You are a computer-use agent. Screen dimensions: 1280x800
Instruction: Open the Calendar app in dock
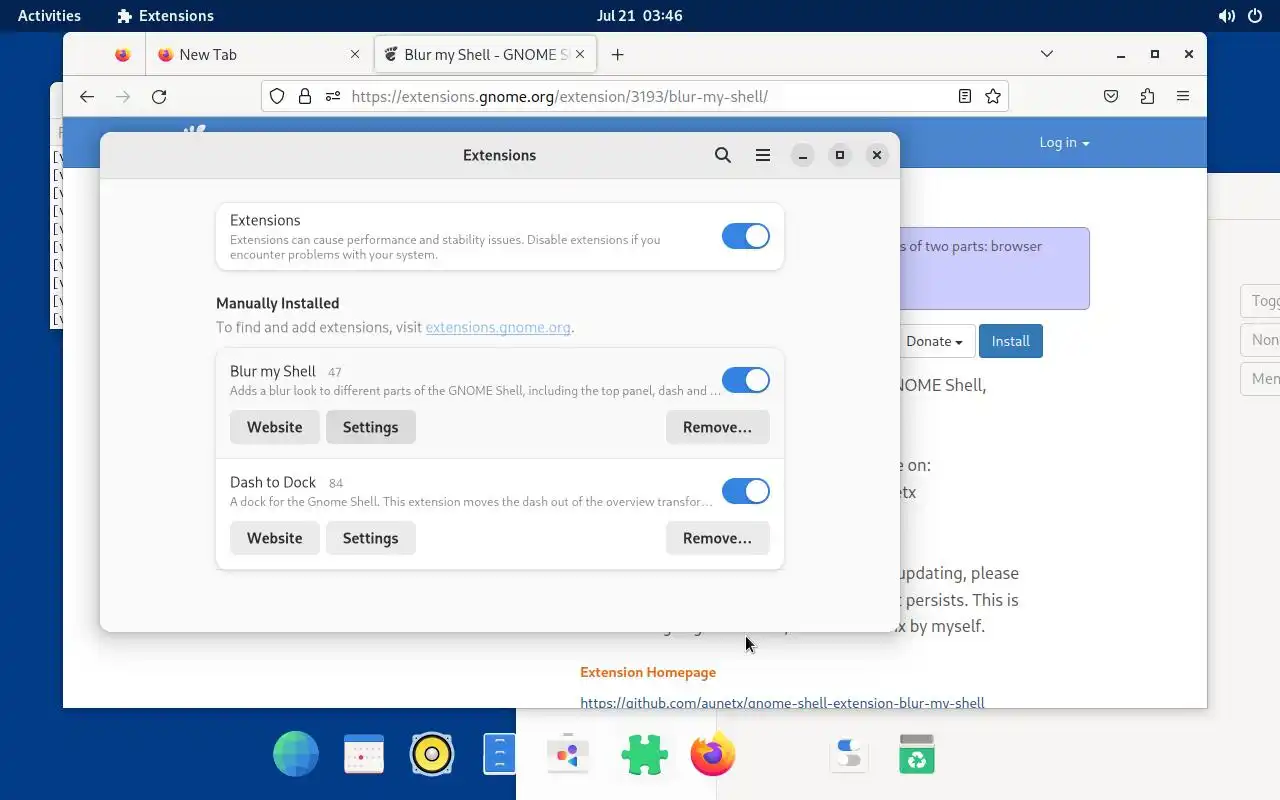pyautogui.click(x=364, y=755)
